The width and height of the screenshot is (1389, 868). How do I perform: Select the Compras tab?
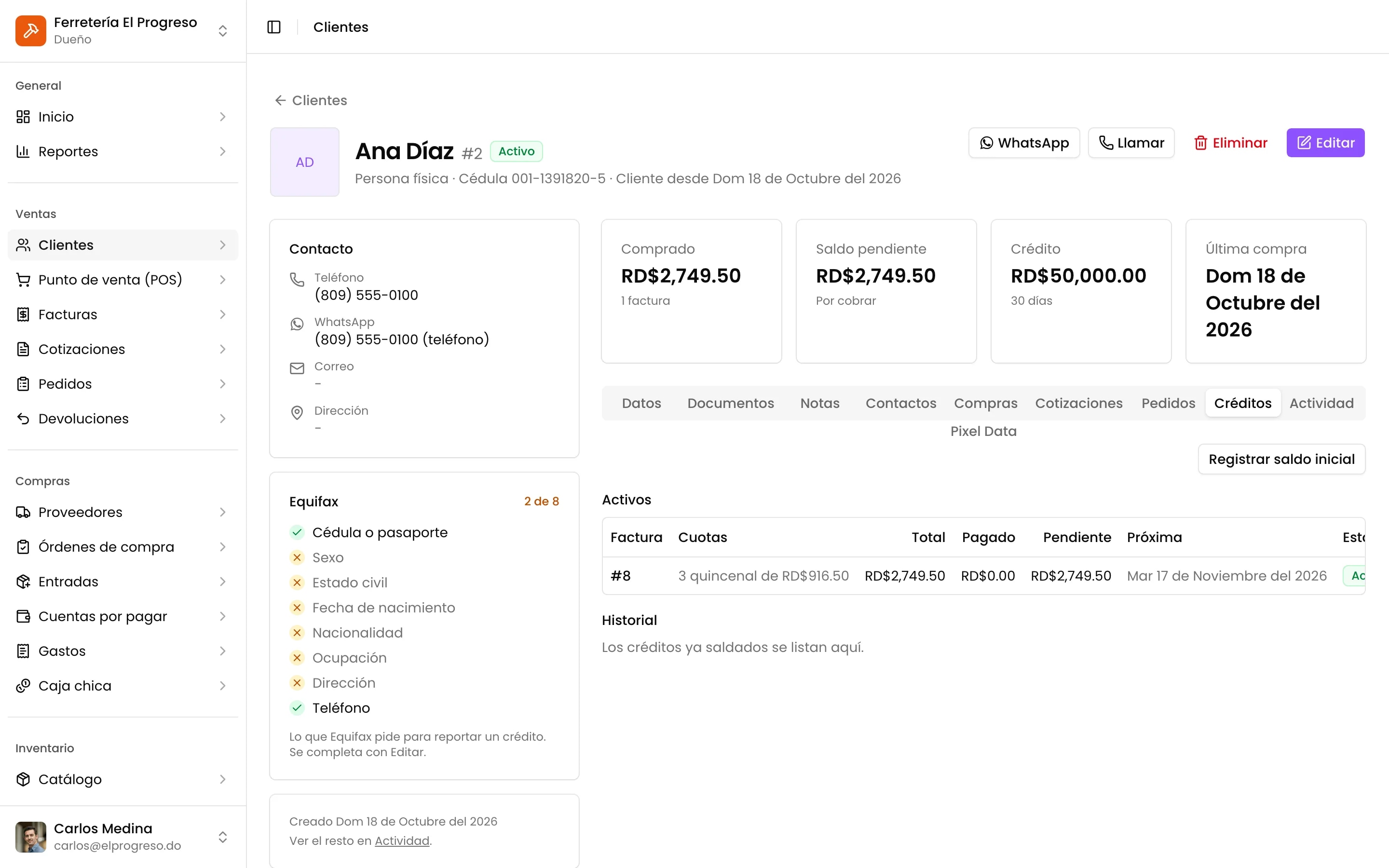click(985, 403)
